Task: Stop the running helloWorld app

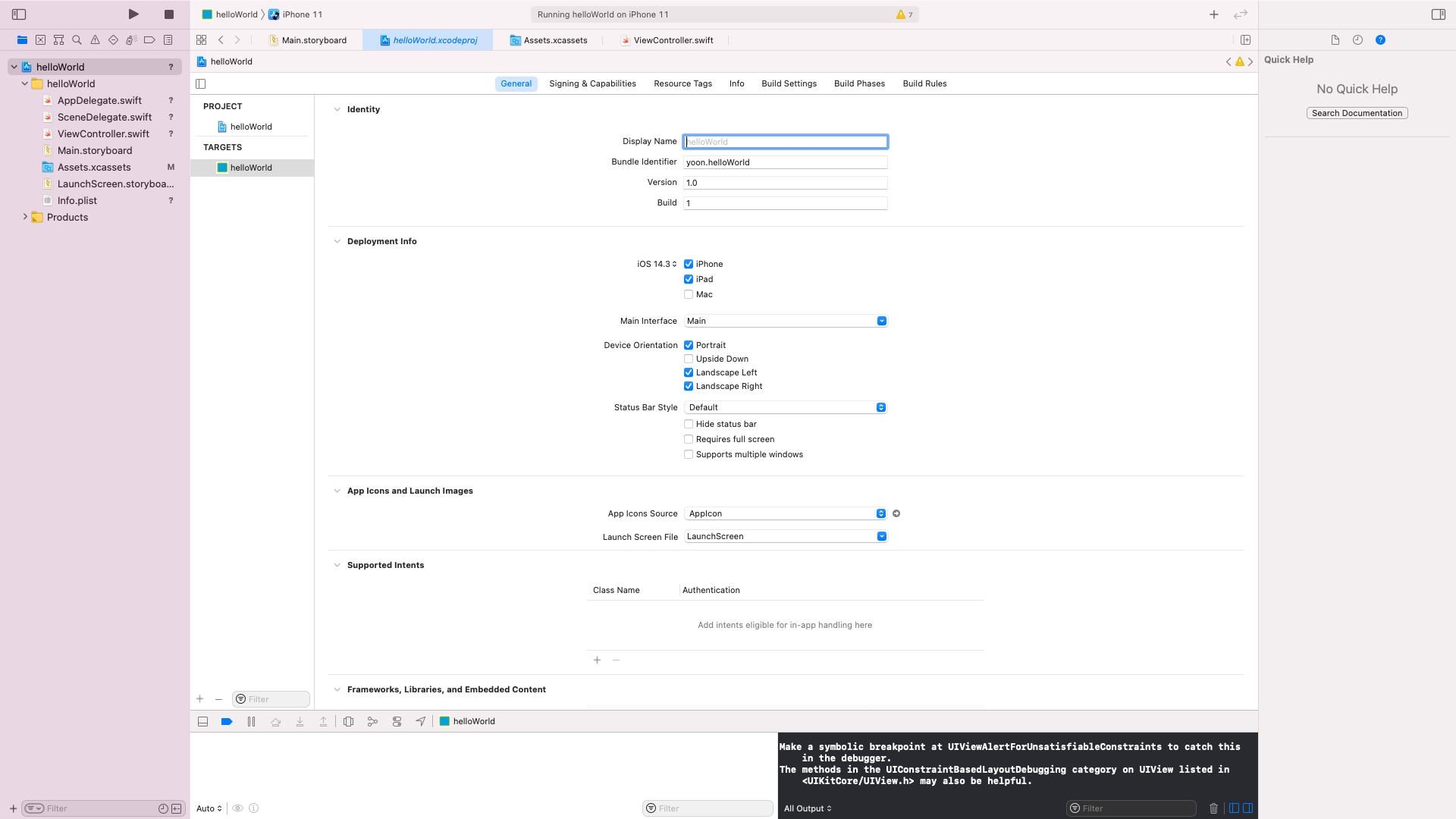Action: pos(169,14)
